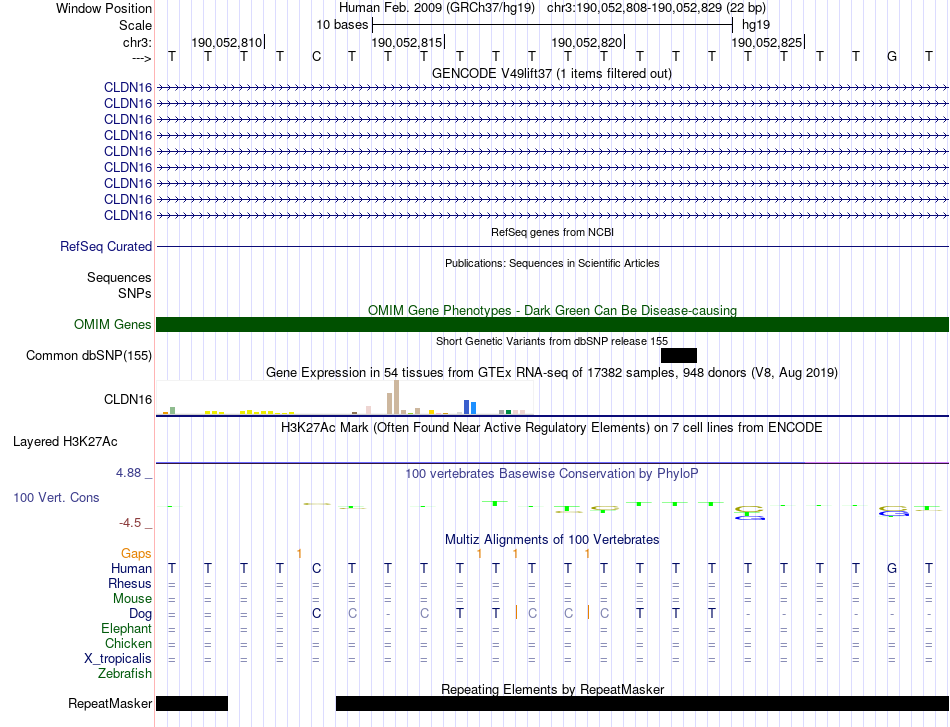Click the chr3: base position label
The image size is (950, 727).
pyautogui.click(x=137, y=42)
